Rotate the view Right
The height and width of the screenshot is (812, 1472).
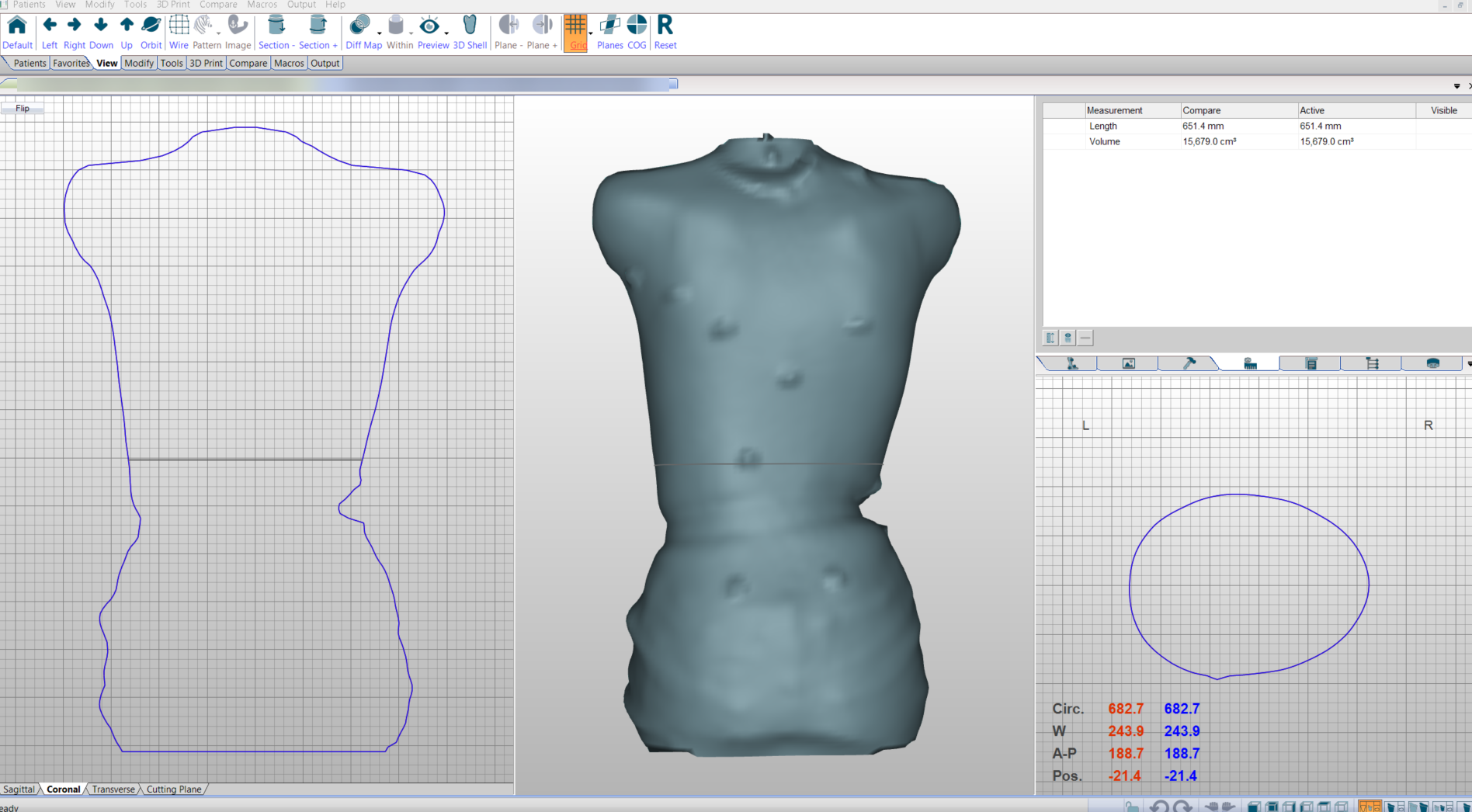tap(75, 32)
